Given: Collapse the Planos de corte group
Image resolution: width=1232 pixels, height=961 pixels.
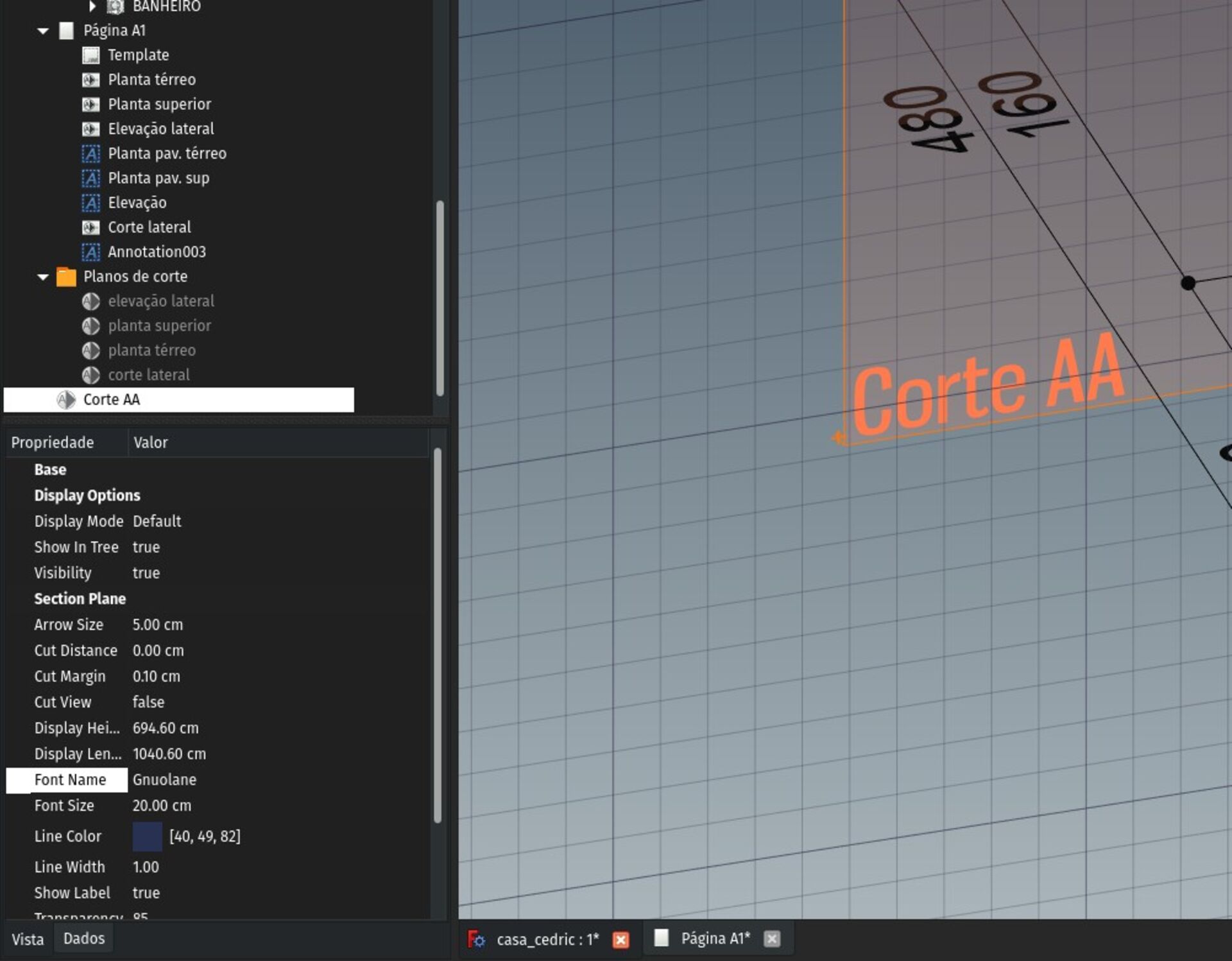Looking at the screenshot, I should (43, 277).
